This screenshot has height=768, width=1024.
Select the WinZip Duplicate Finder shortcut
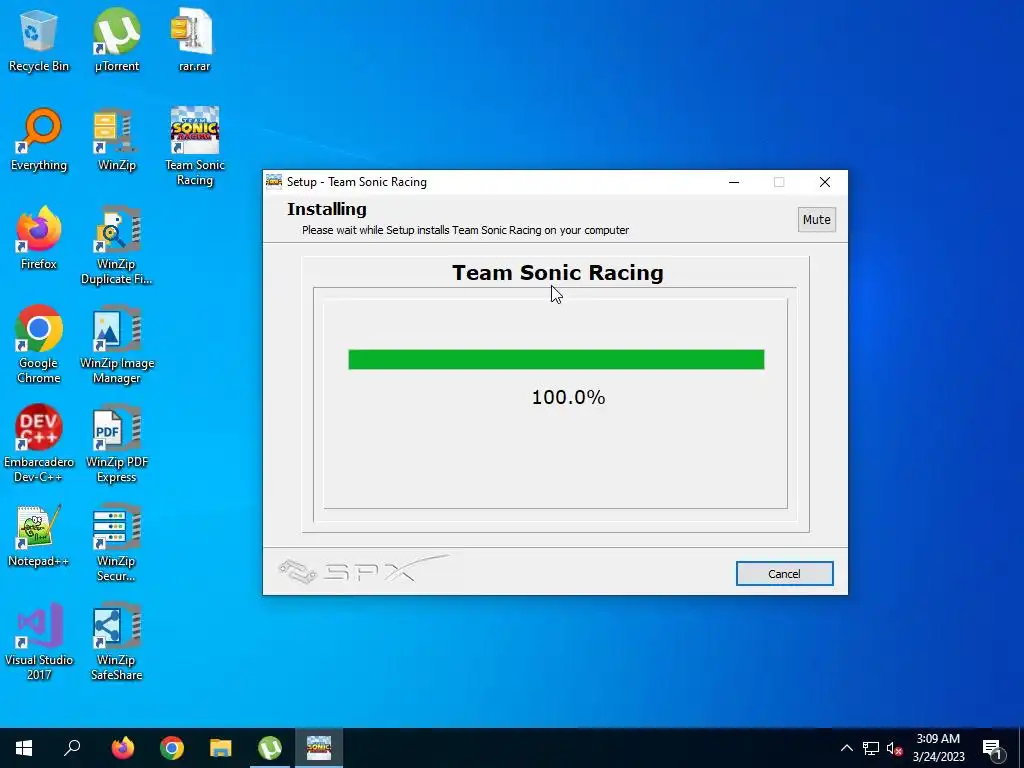point(116,246)
